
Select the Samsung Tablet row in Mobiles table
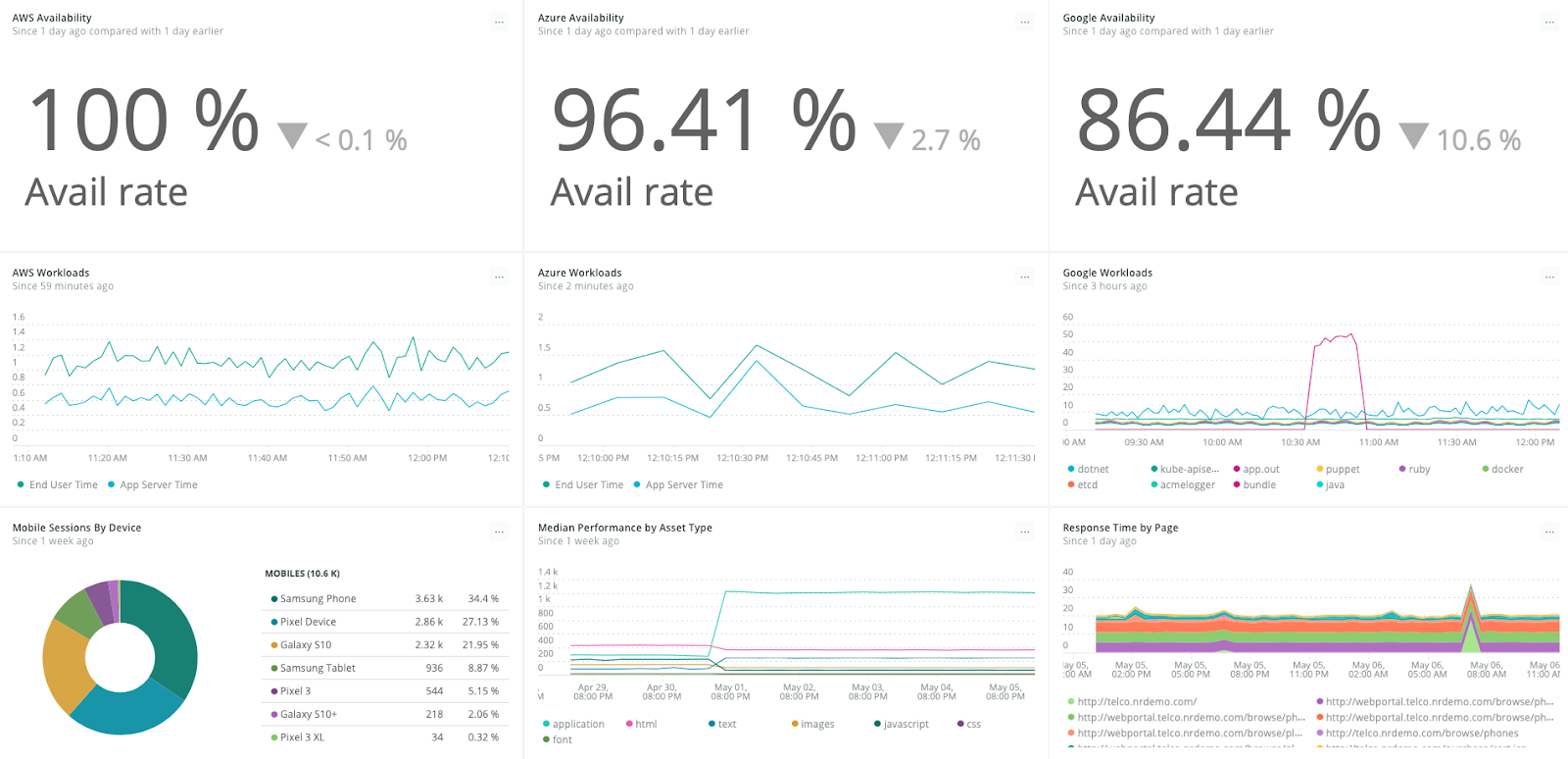tap(385, 668)
